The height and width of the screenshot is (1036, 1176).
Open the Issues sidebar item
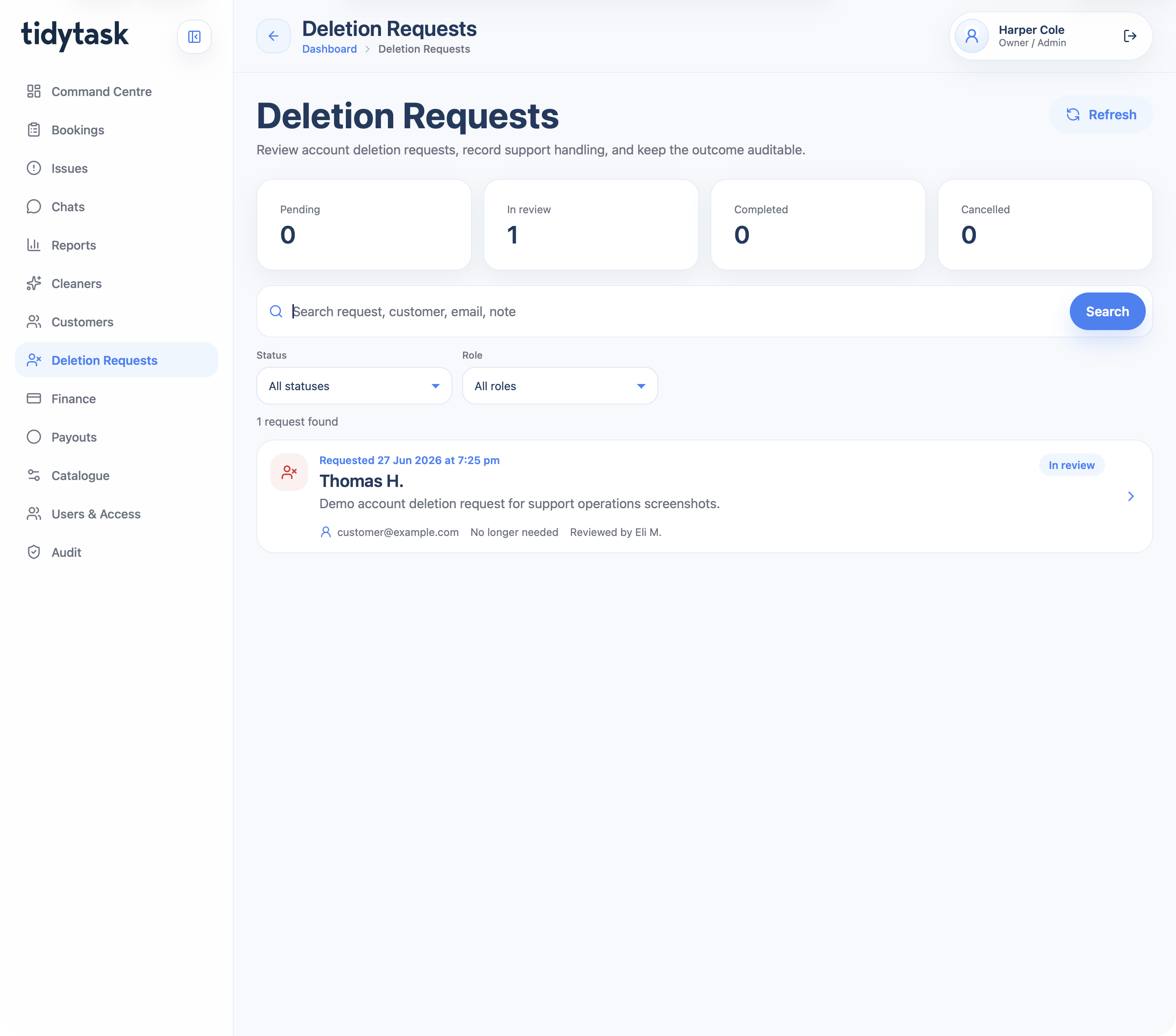(116, 168)
